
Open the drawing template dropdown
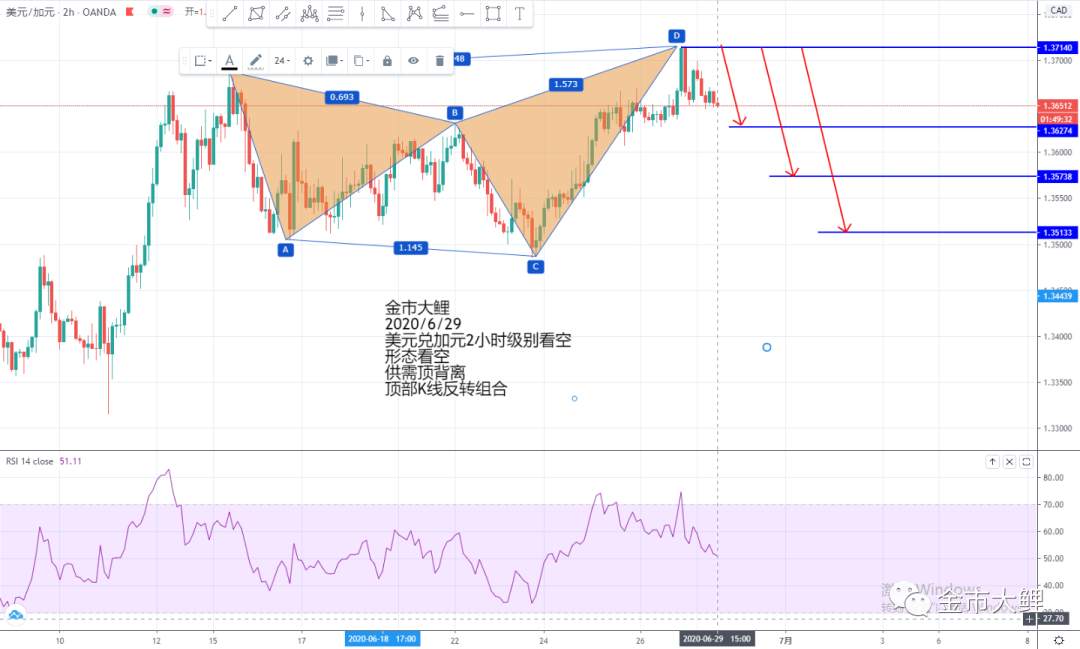click(x=202, y=61)
